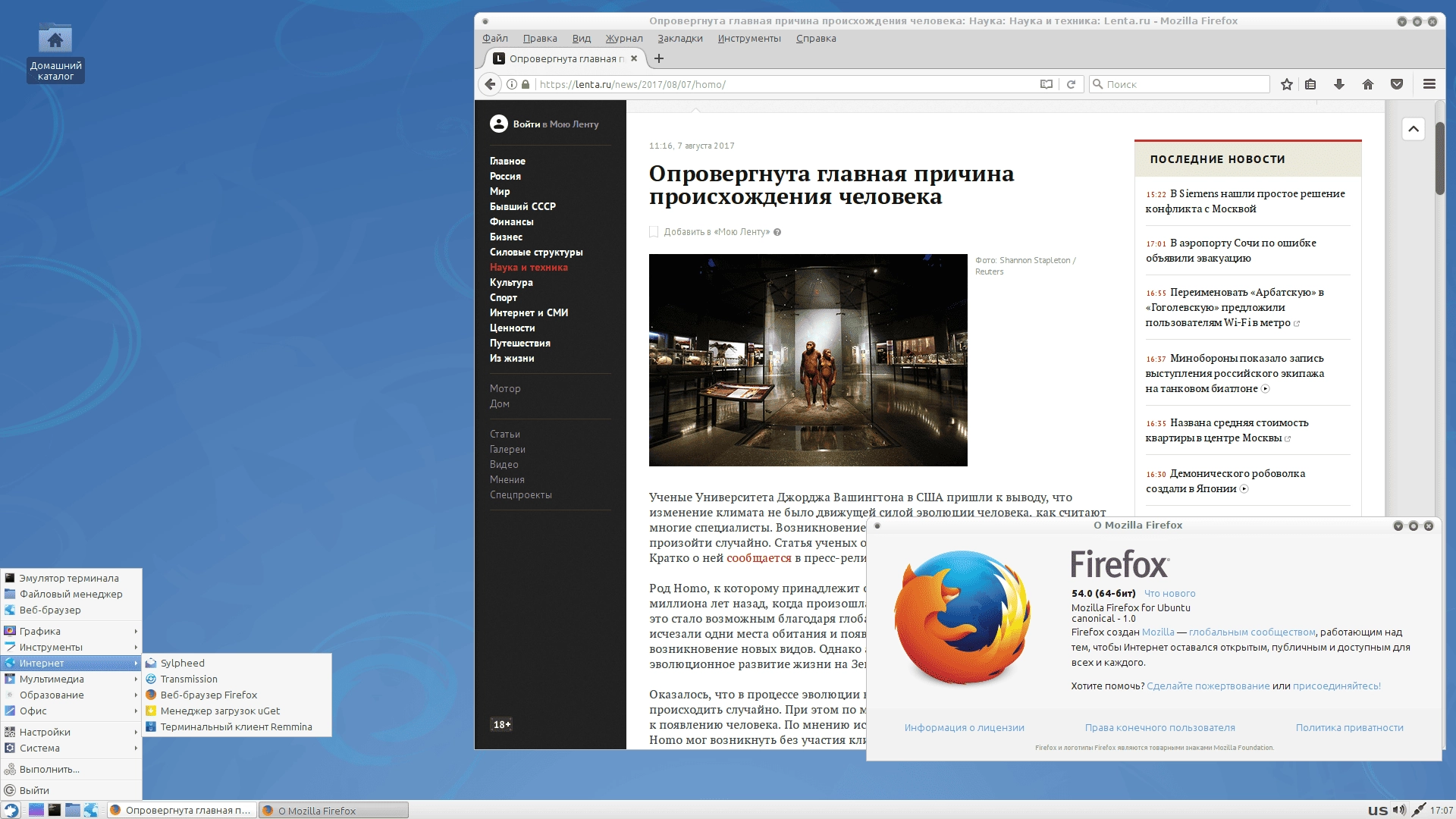The height and width of the screenshot is (819, 1456).
Task: Open Инструменты menu in Firefox menubar
Action: tap(749, 39)
